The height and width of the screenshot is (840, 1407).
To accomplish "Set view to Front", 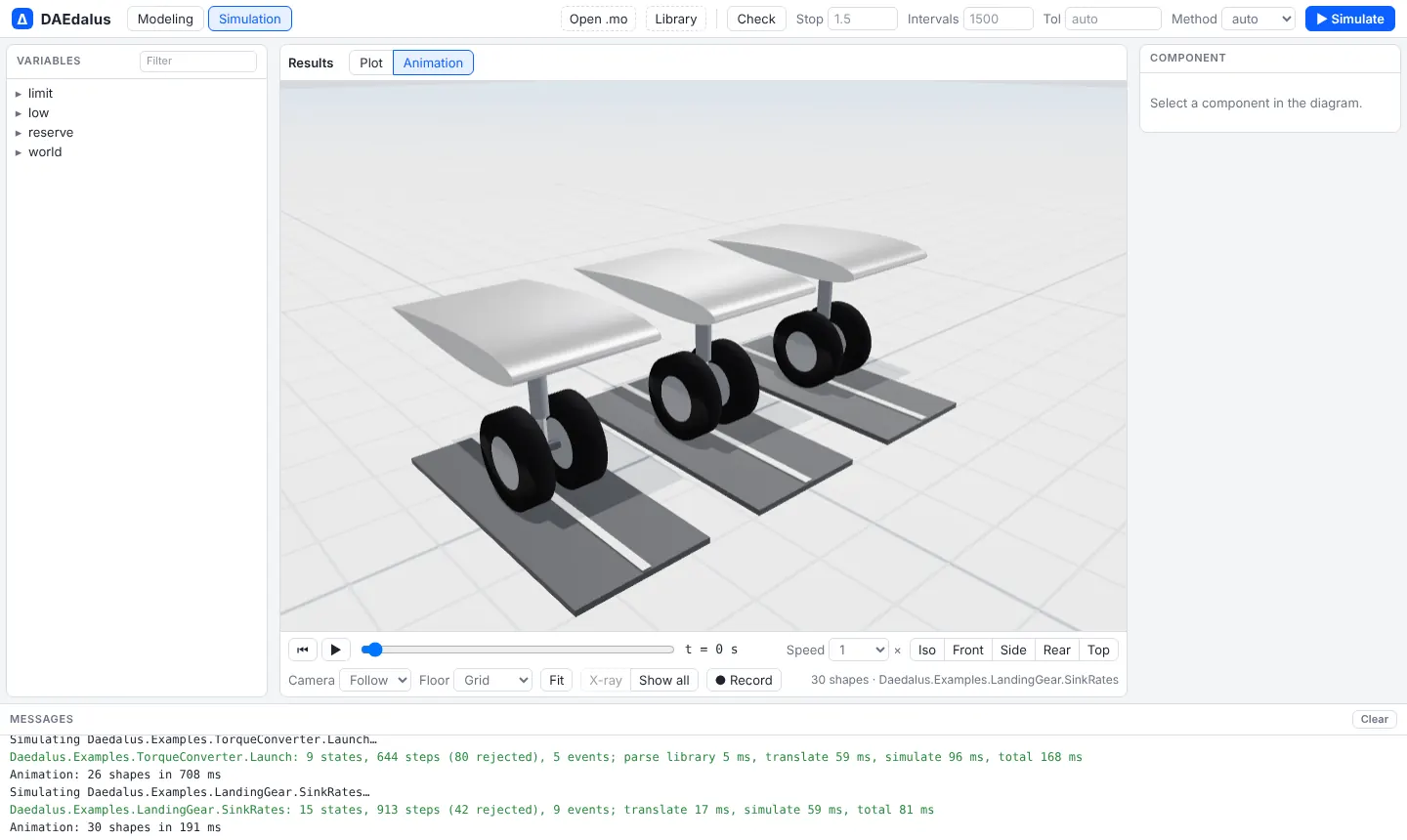I will click(x=968, y=650).
